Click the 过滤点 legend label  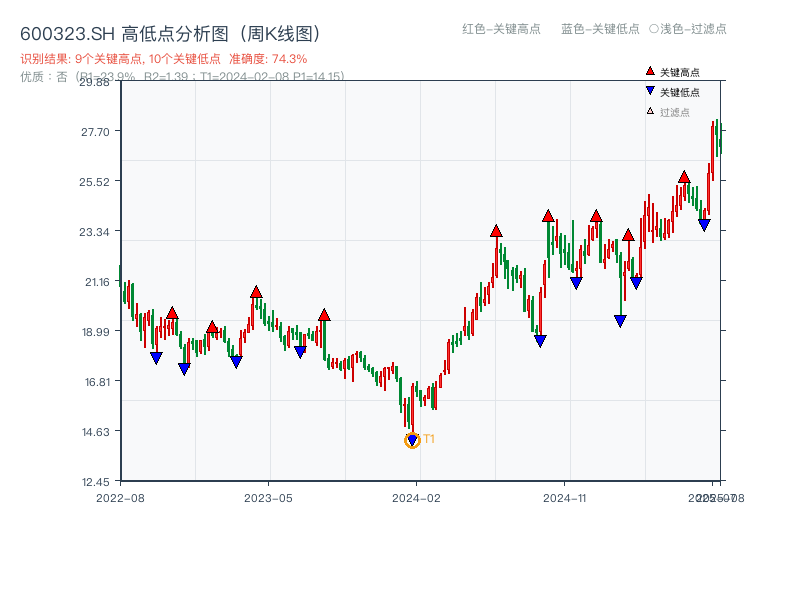[x=674, y=112]
